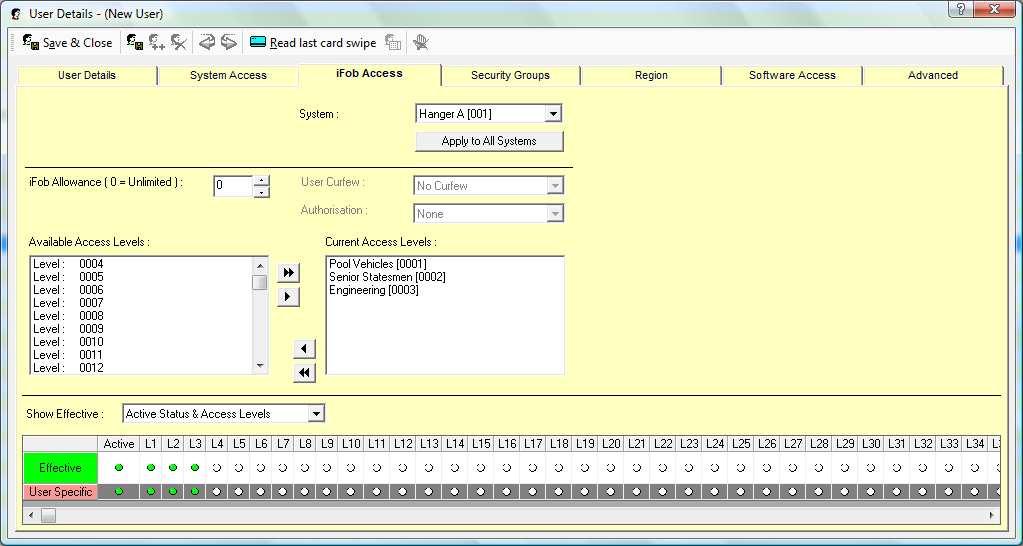The image size is (1023, 546).
Task: Select the iFob Access tab
Action: 369,74
